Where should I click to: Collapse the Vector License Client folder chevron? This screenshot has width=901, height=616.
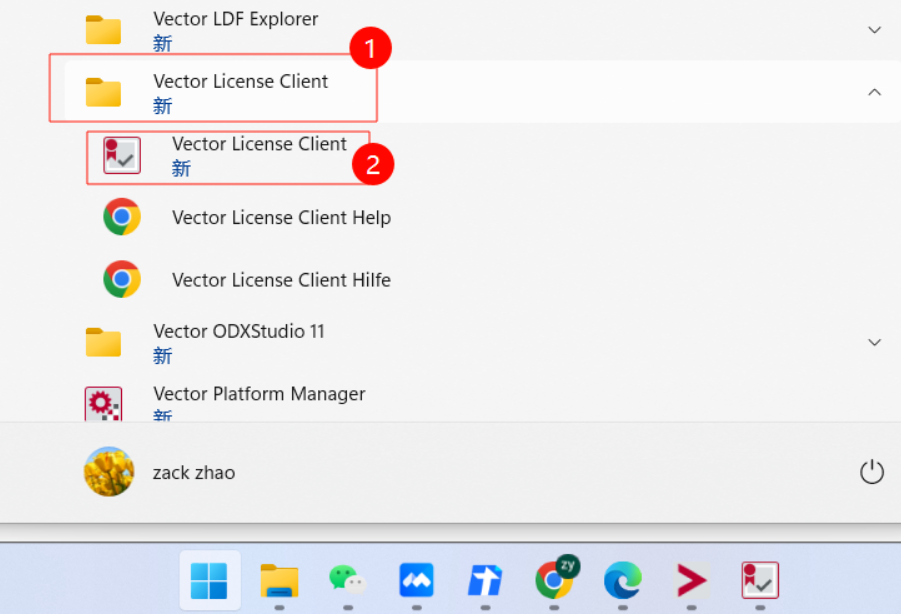click(x=875, y=92)
